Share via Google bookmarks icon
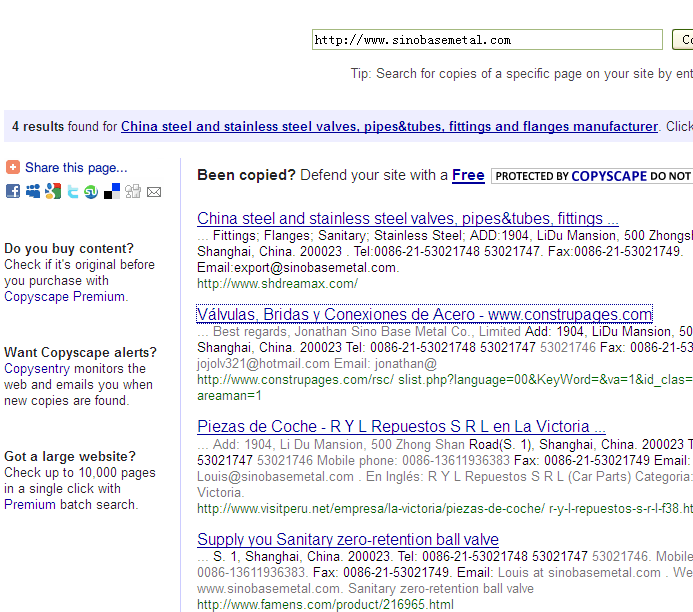The width and height of the screenshot is (693, 612). [53, 191]
